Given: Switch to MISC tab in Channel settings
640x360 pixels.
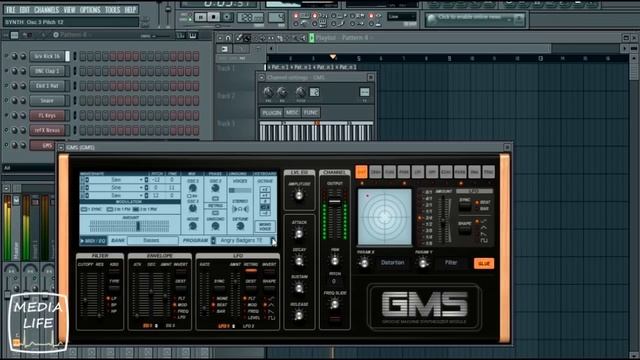Looking at the screenshot, I should [292, 112].
